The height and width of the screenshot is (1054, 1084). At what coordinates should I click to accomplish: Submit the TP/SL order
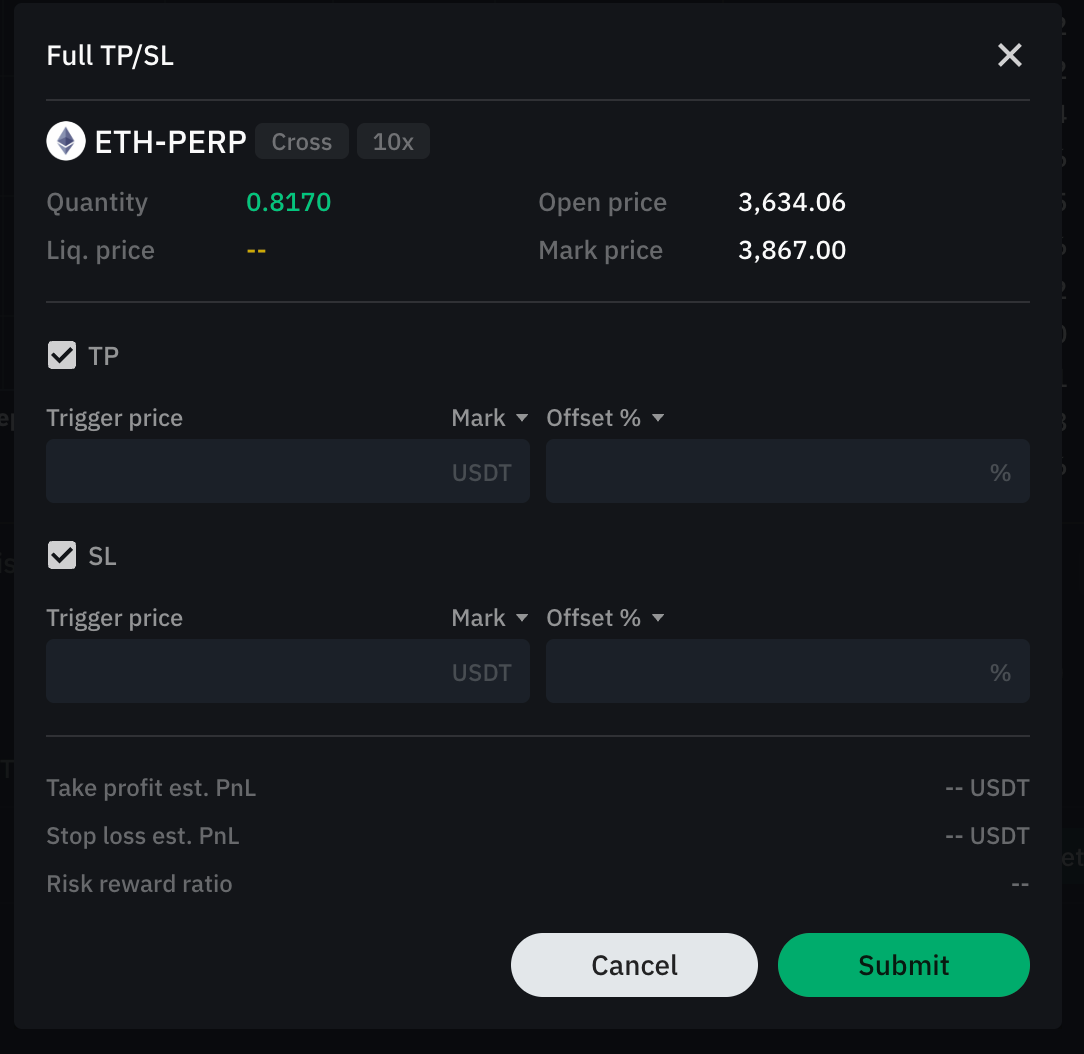coord(903,965)
